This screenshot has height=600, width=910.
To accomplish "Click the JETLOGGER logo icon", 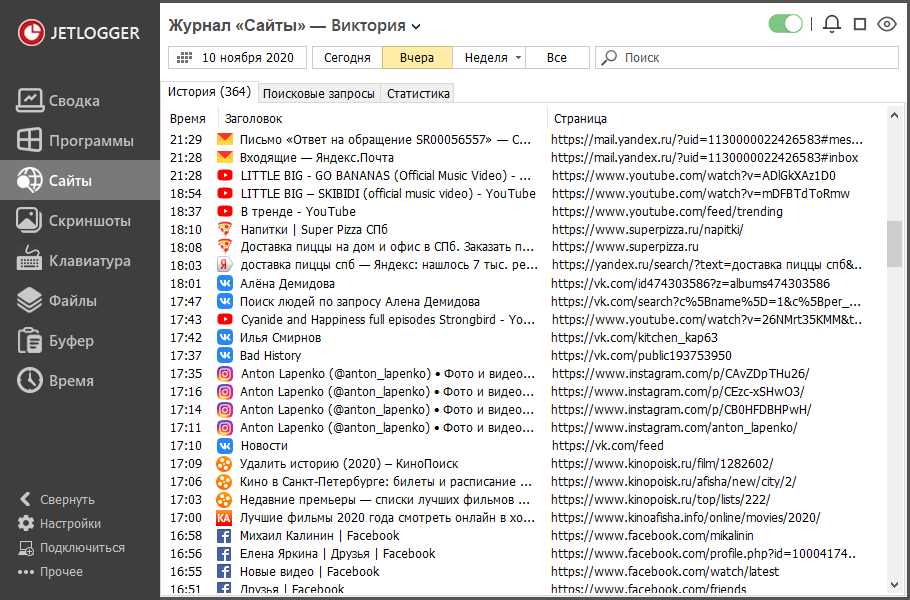I will pos(32,33).
